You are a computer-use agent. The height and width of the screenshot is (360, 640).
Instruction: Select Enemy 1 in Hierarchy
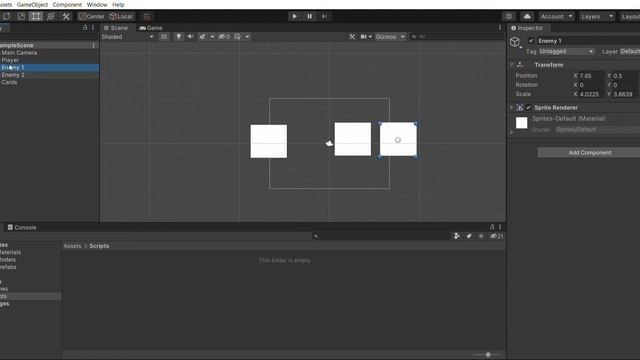tap(49, 67)
